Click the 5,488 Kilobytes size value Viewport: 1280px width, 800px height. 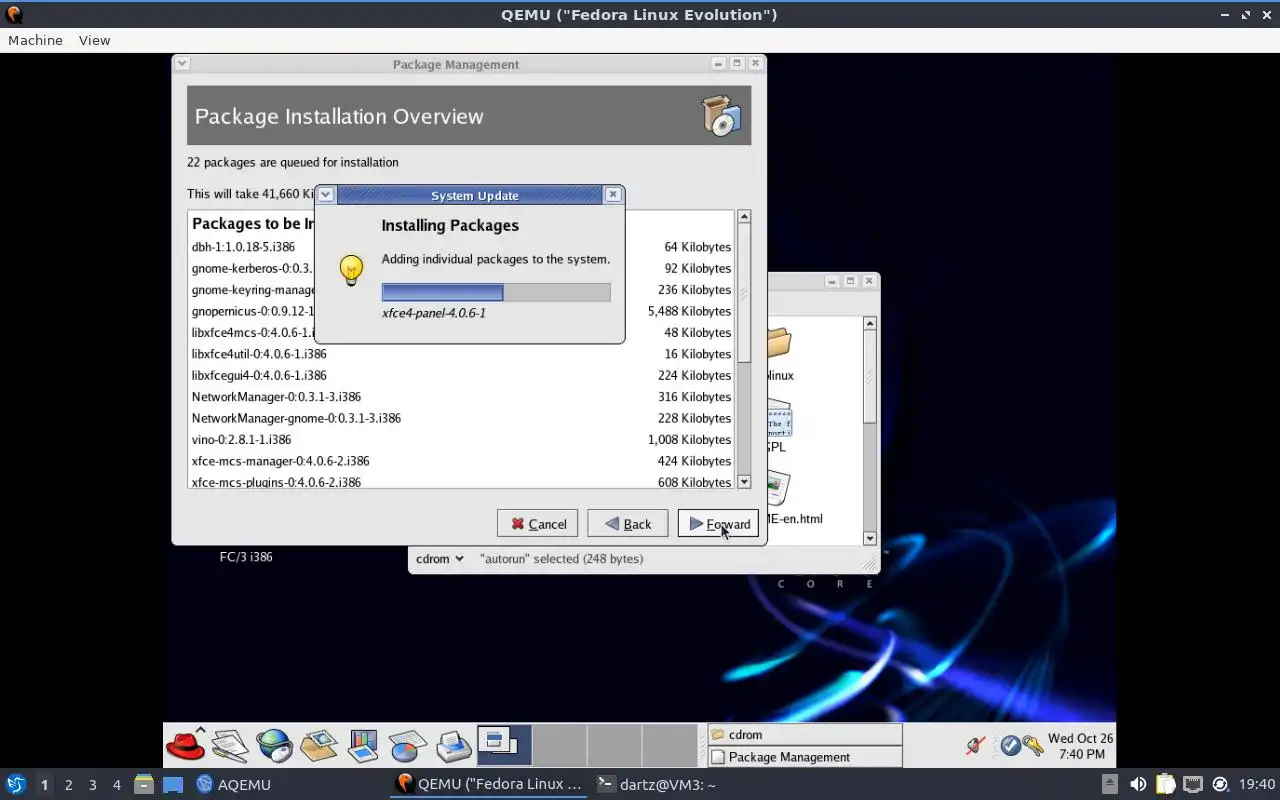689,311
